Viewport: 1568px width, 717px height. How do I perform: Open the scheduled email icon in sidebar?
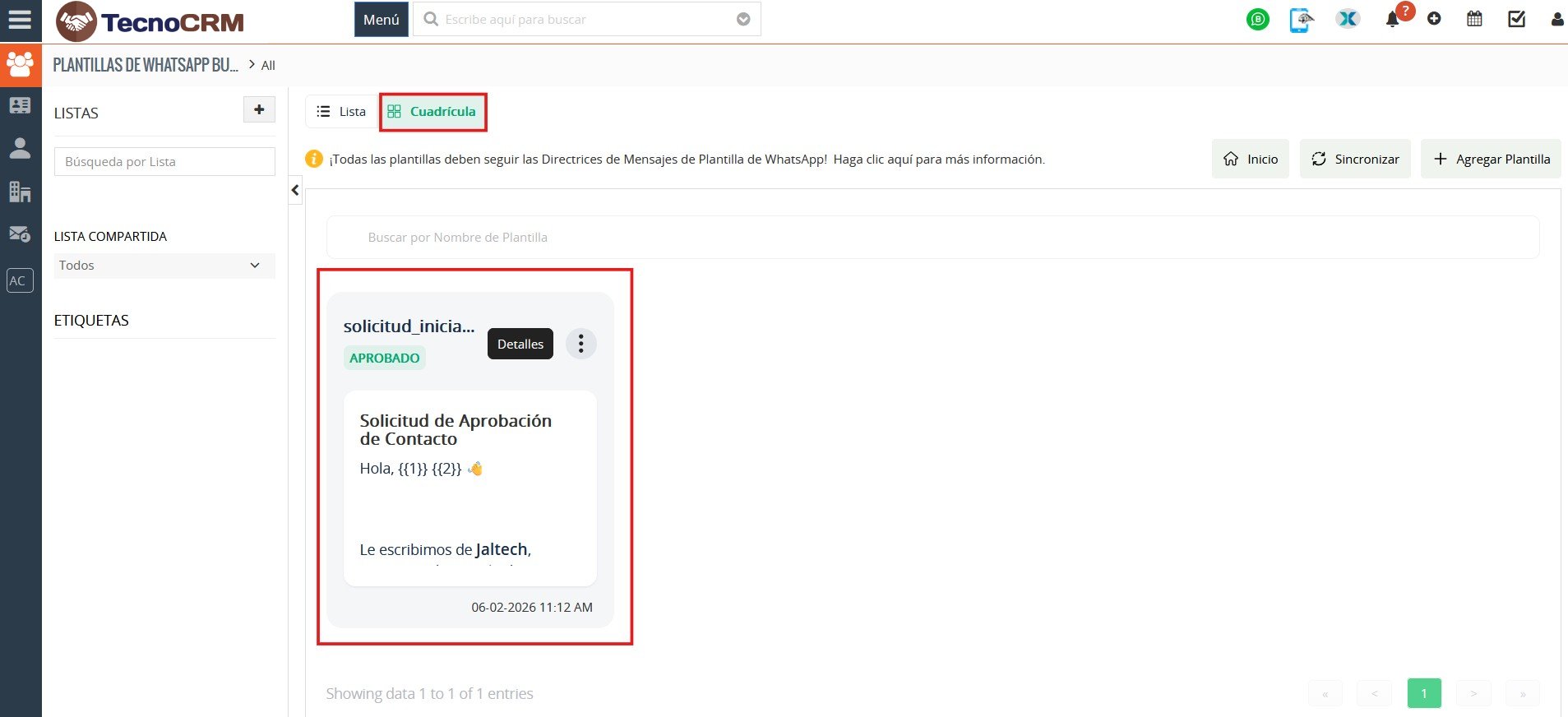click(20, 234)
